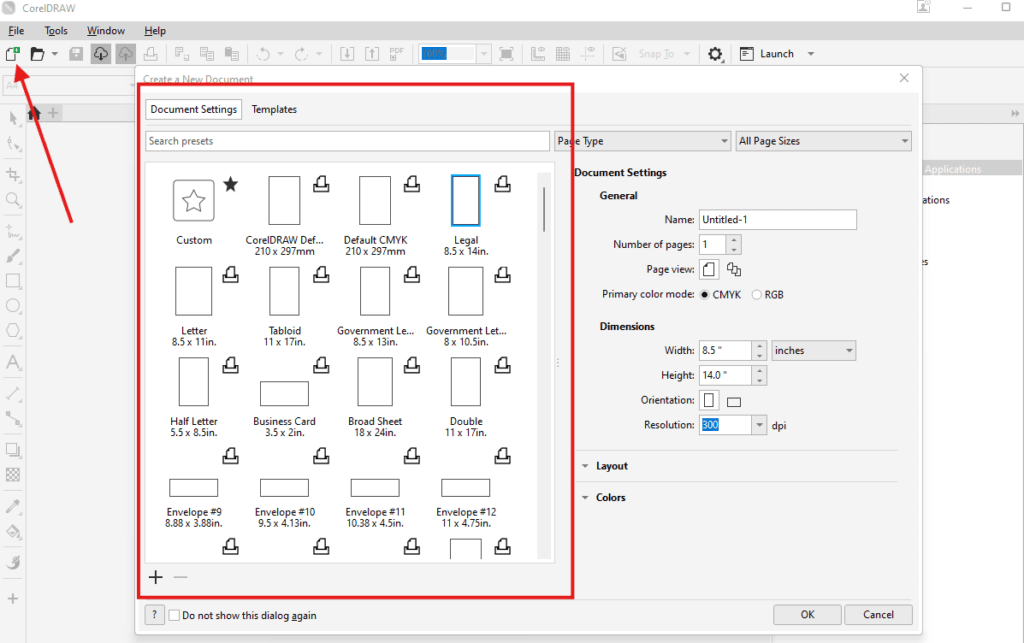Select the Text tool
Screen dimensions: 1024x643
13,362
